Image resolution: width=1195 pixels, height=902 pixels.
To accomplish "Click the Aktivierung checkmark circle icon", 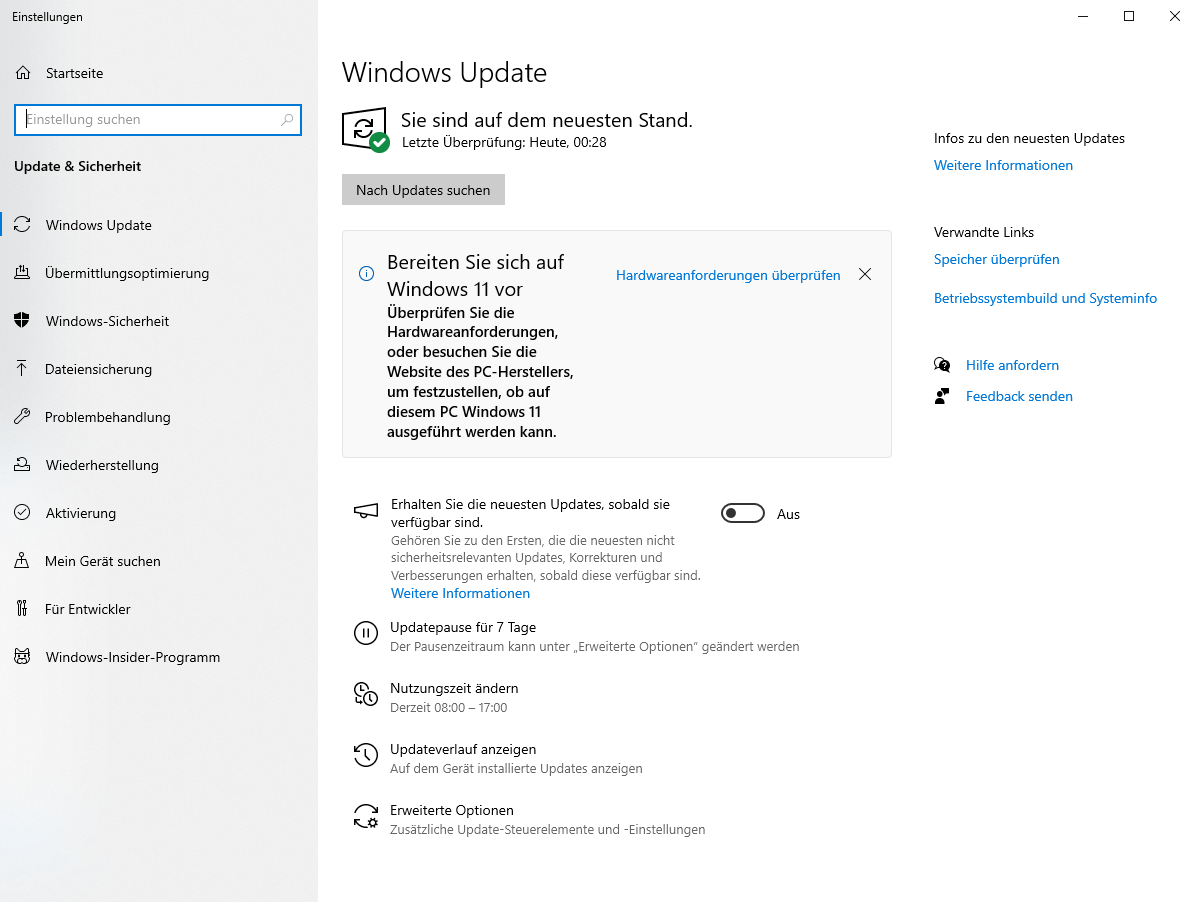I will (x=22, y=513).
